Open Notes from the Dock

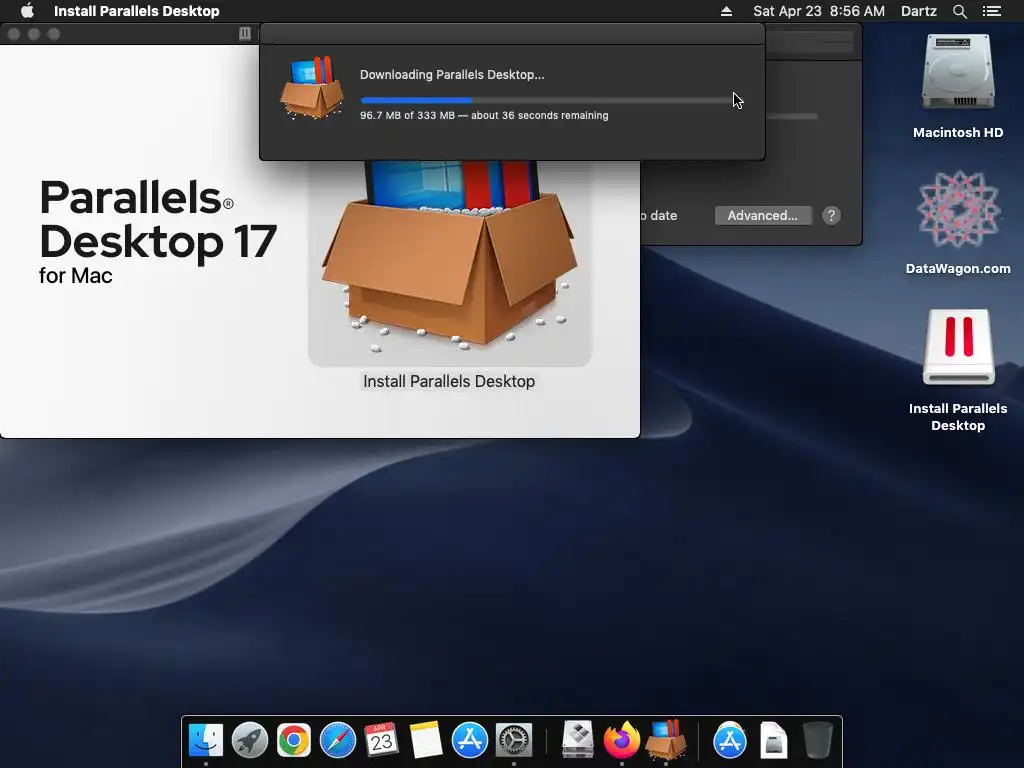pyautogui.click(x=426, y=740)
